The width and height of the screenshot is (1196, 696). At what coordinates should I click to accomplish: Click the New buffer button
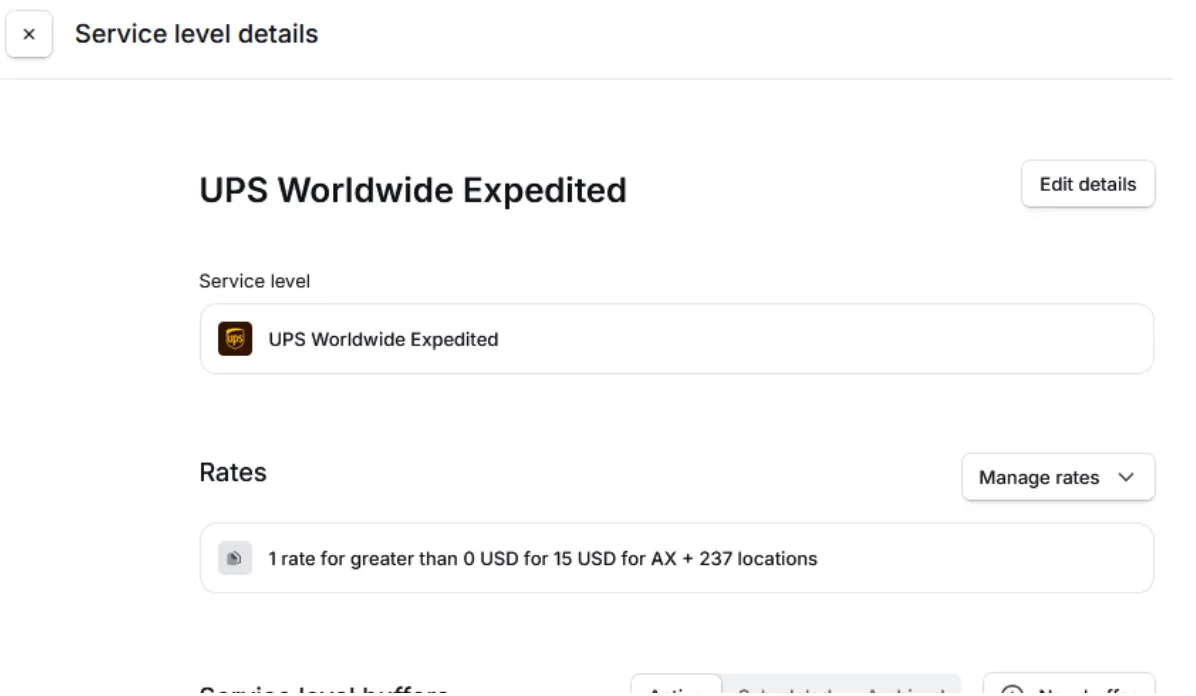1068,690
